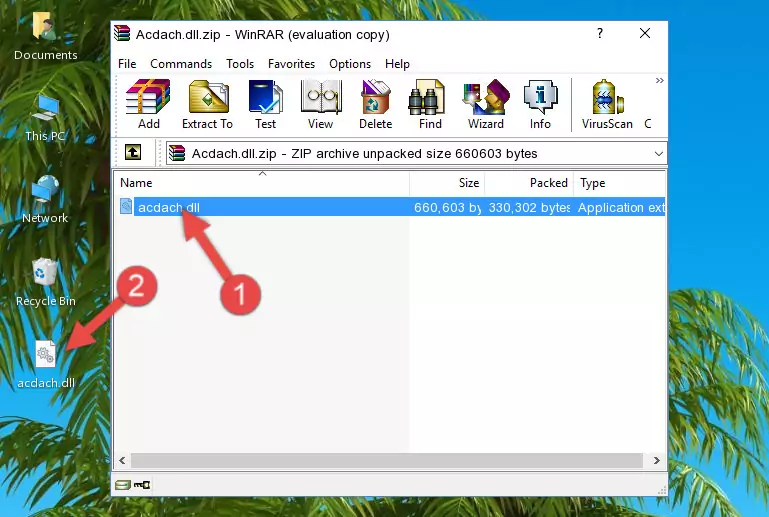
Task: Select the acdach.dll desktop file
Action: coord(46,364)
